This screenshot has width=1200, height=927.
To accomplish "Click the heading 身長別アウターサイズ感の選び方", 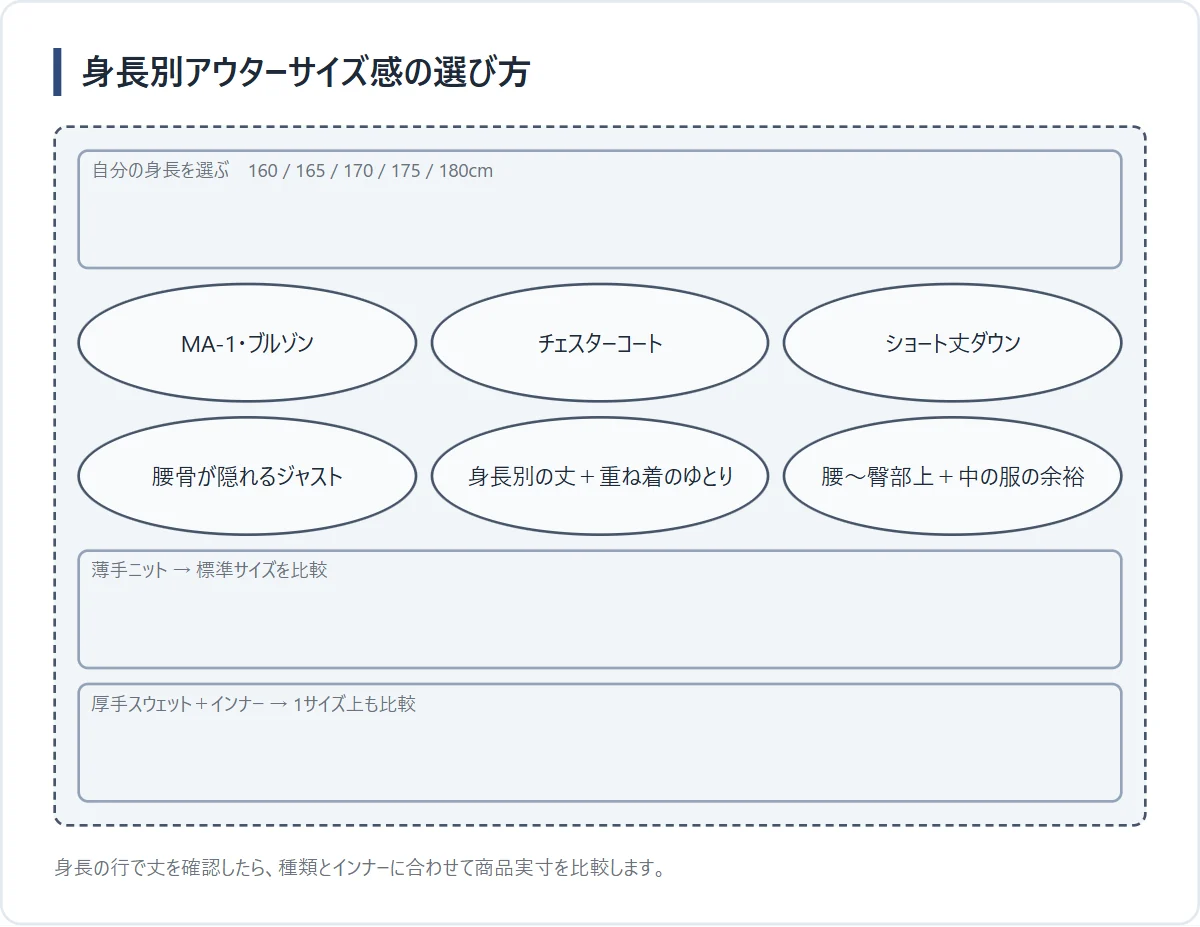I will pos(305,72).
